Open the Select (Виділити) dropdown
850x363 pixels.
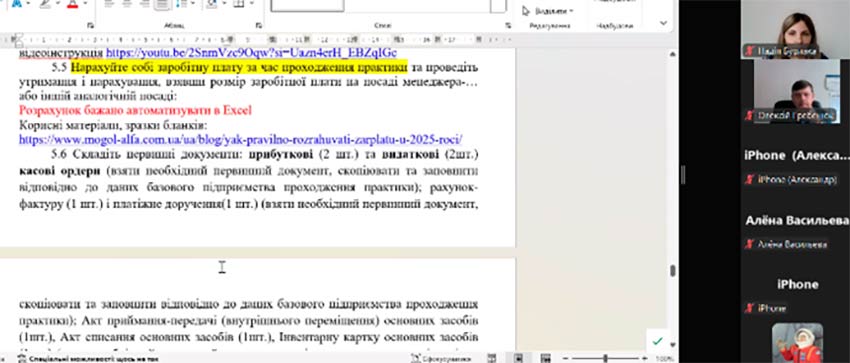coord(548,11)
